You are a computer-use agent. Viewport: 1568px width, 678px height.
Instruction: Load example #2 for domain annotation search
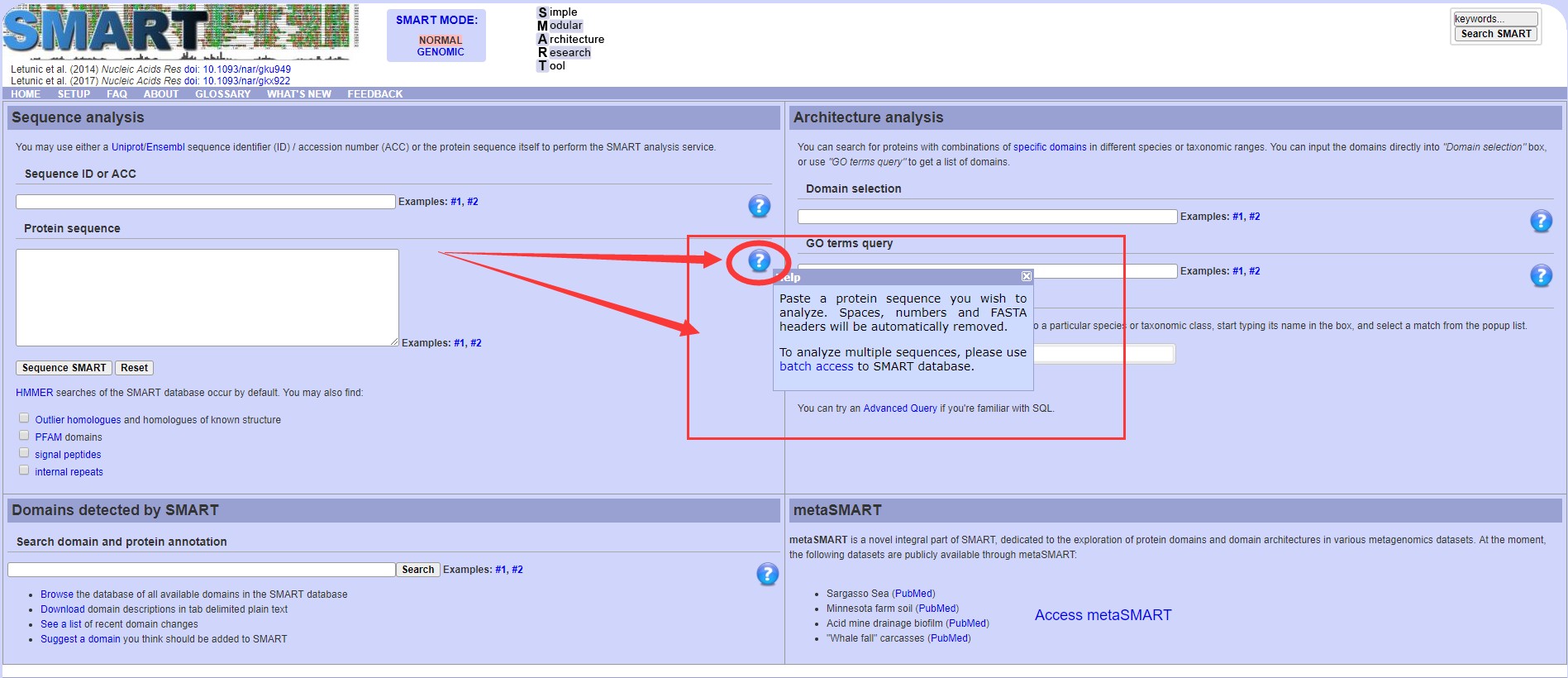tap(517, 570)
